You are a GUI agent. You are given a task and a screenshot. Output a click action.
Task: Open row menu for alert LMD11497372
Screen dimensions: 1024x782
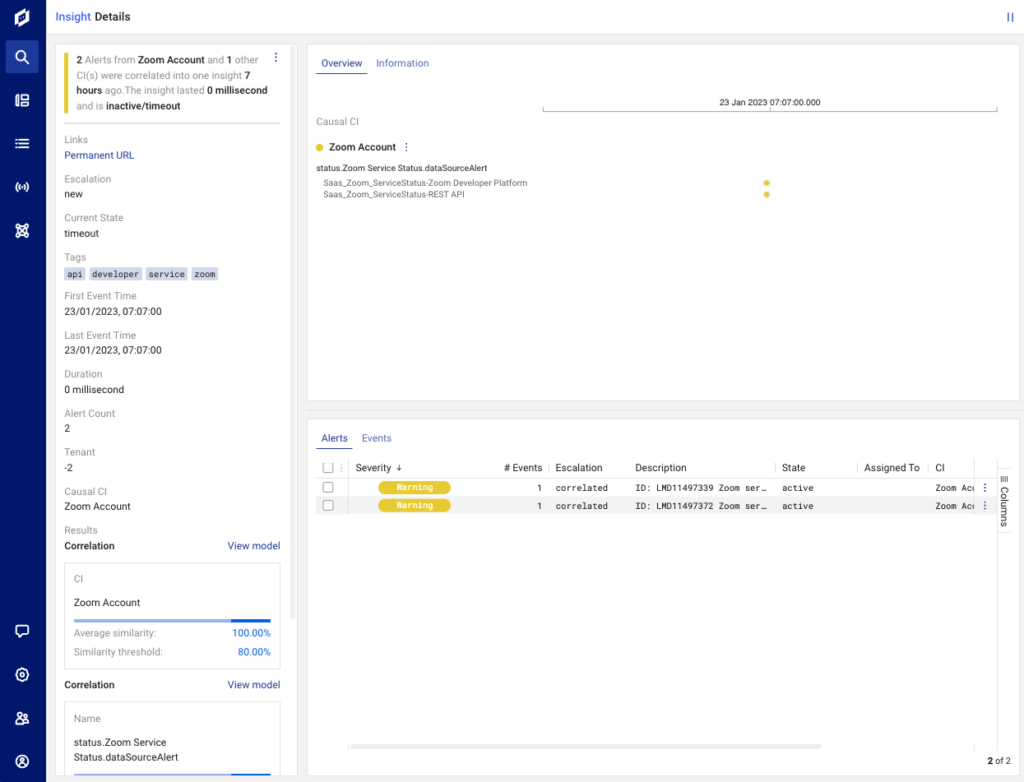point(985,506)
